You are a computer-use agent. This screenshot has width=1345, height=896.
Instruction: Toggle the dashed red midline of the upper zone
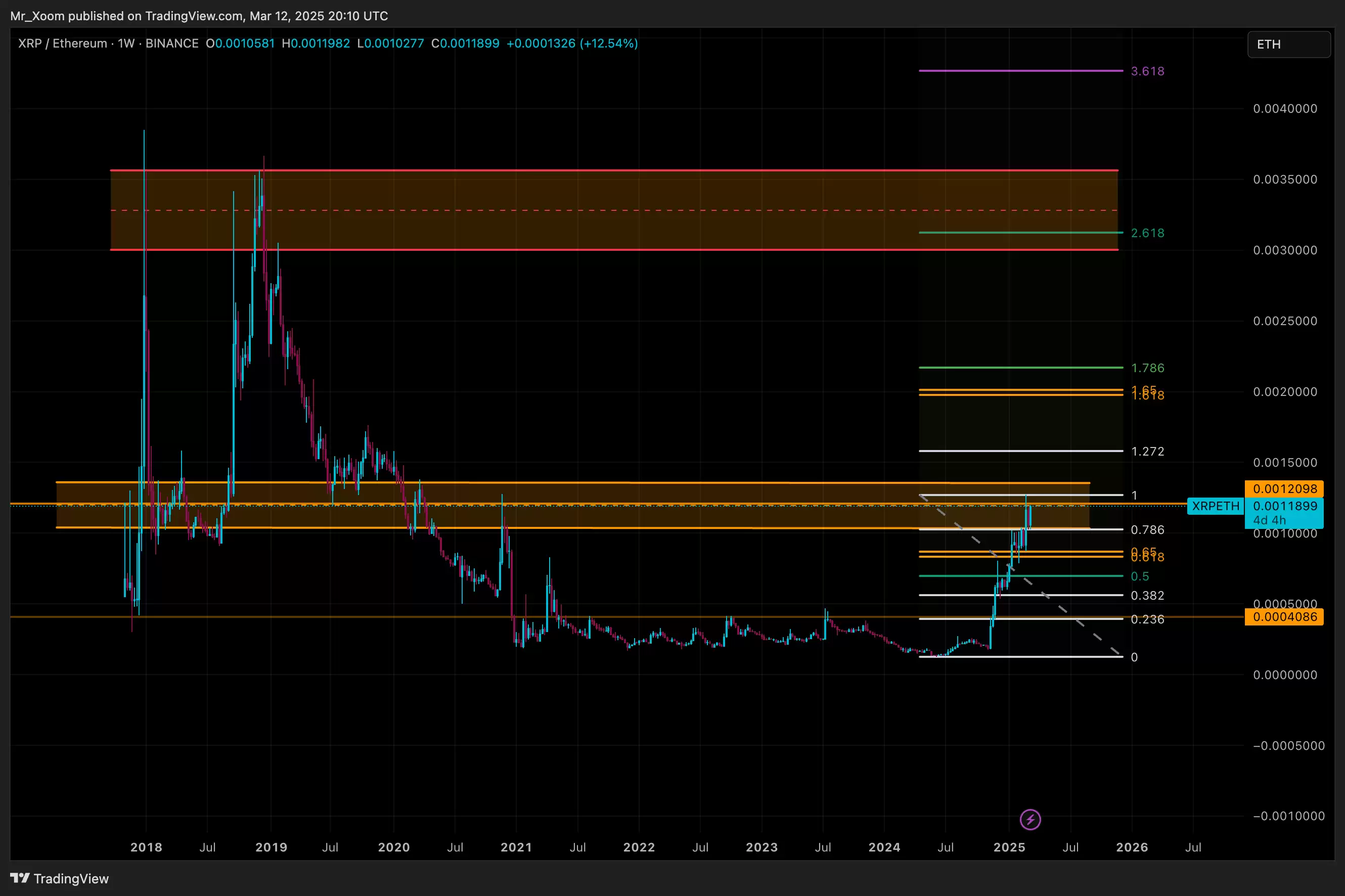[x=571, y=210]
